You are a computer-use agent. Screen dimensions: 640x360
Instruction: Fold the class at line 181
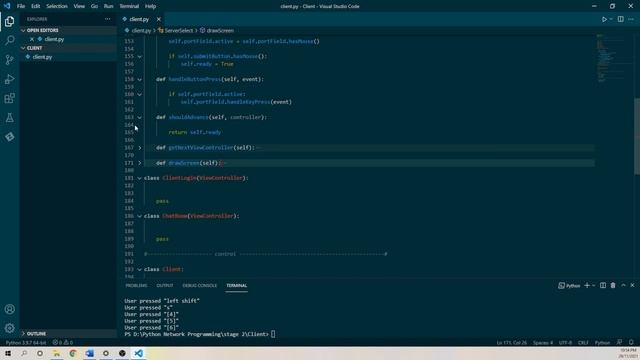[x=140, y=178]
